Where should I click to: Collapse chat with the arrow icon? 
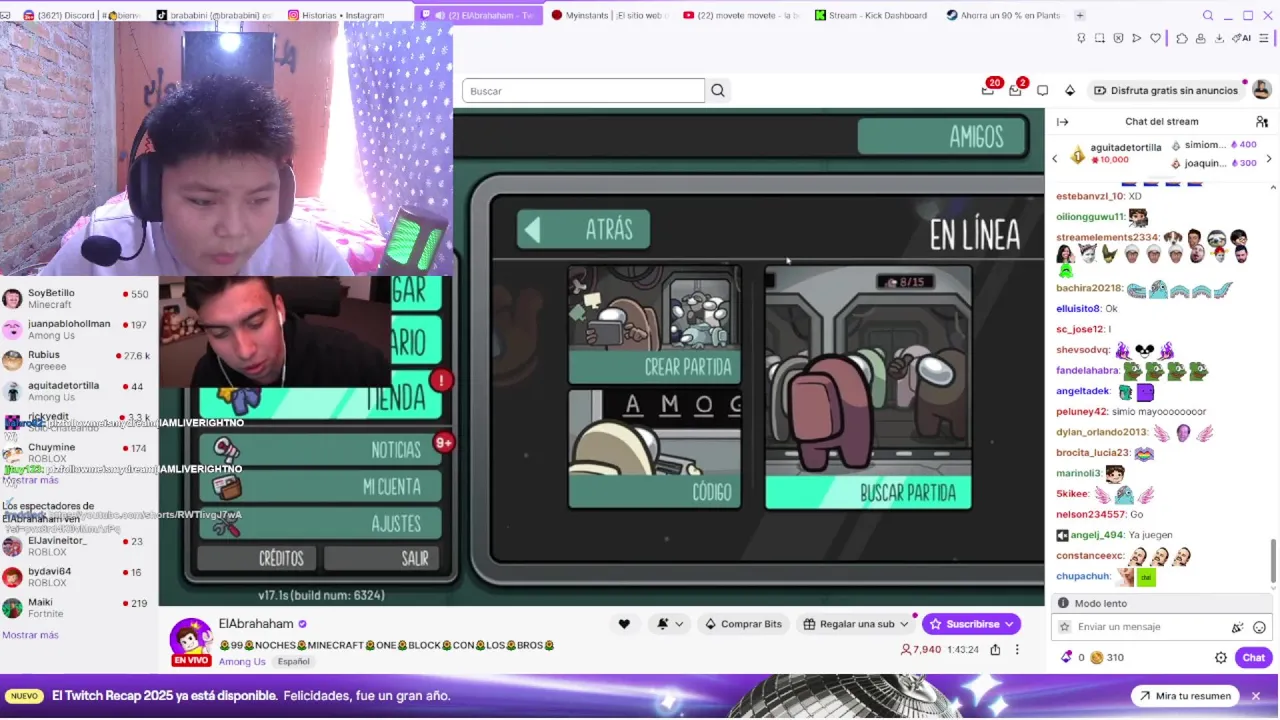[1062, 122]
